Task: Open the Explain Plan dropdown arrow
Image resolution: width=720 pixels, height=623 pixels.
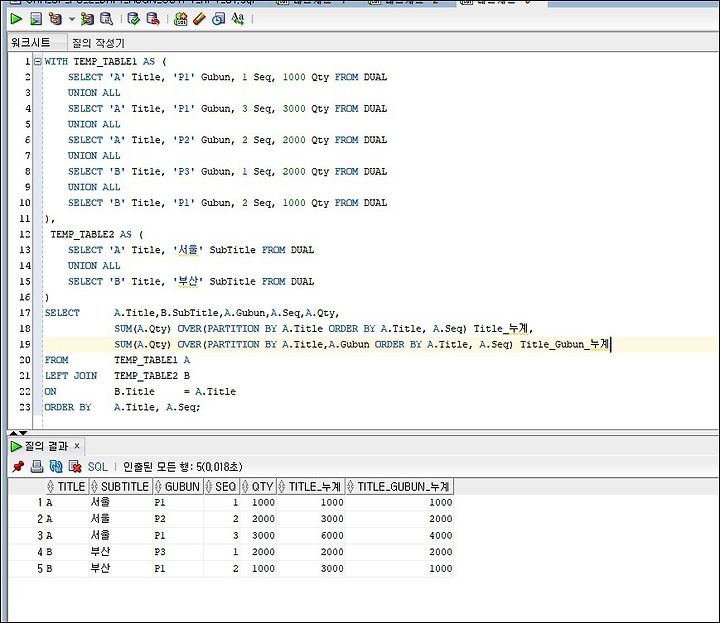Action: 72,19
